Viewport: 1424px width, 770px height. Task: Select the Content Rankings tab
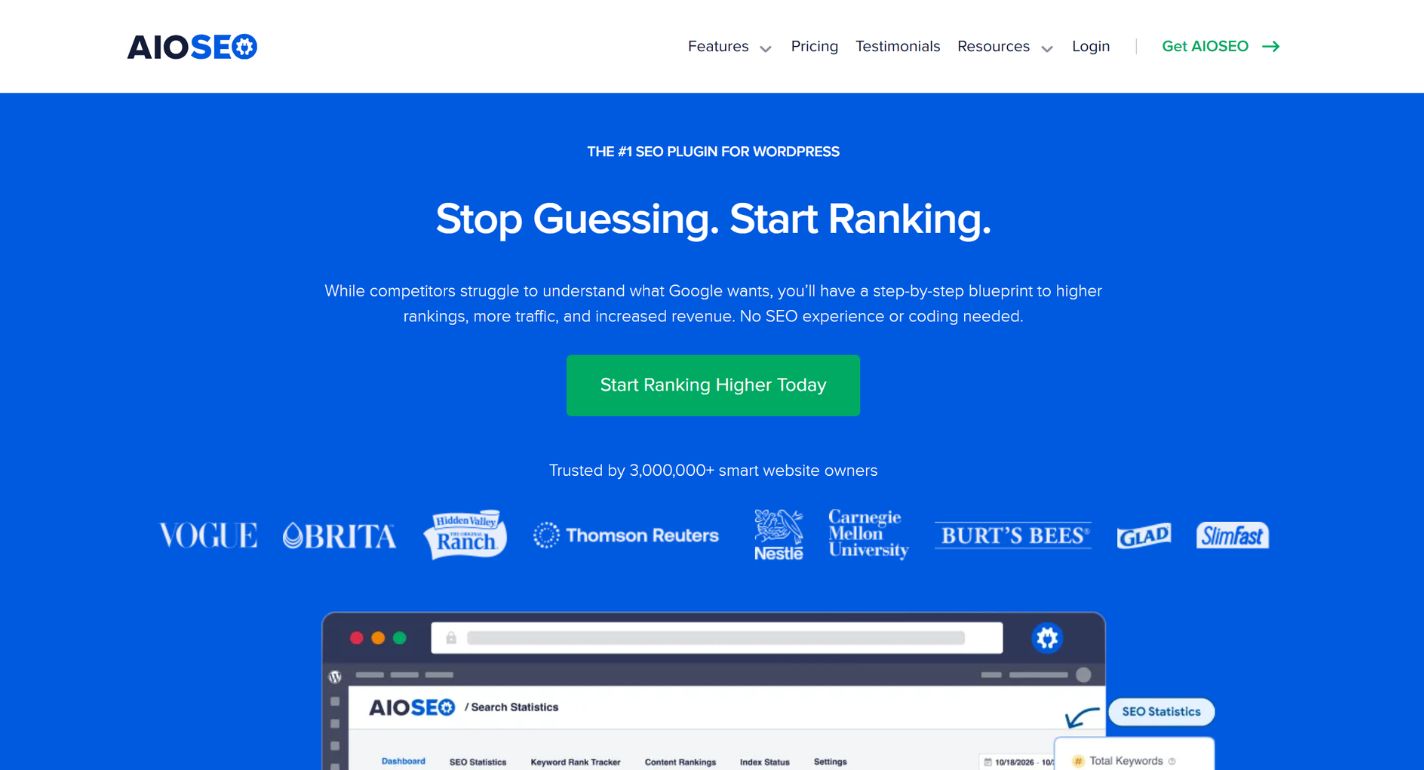coord(680,762)
